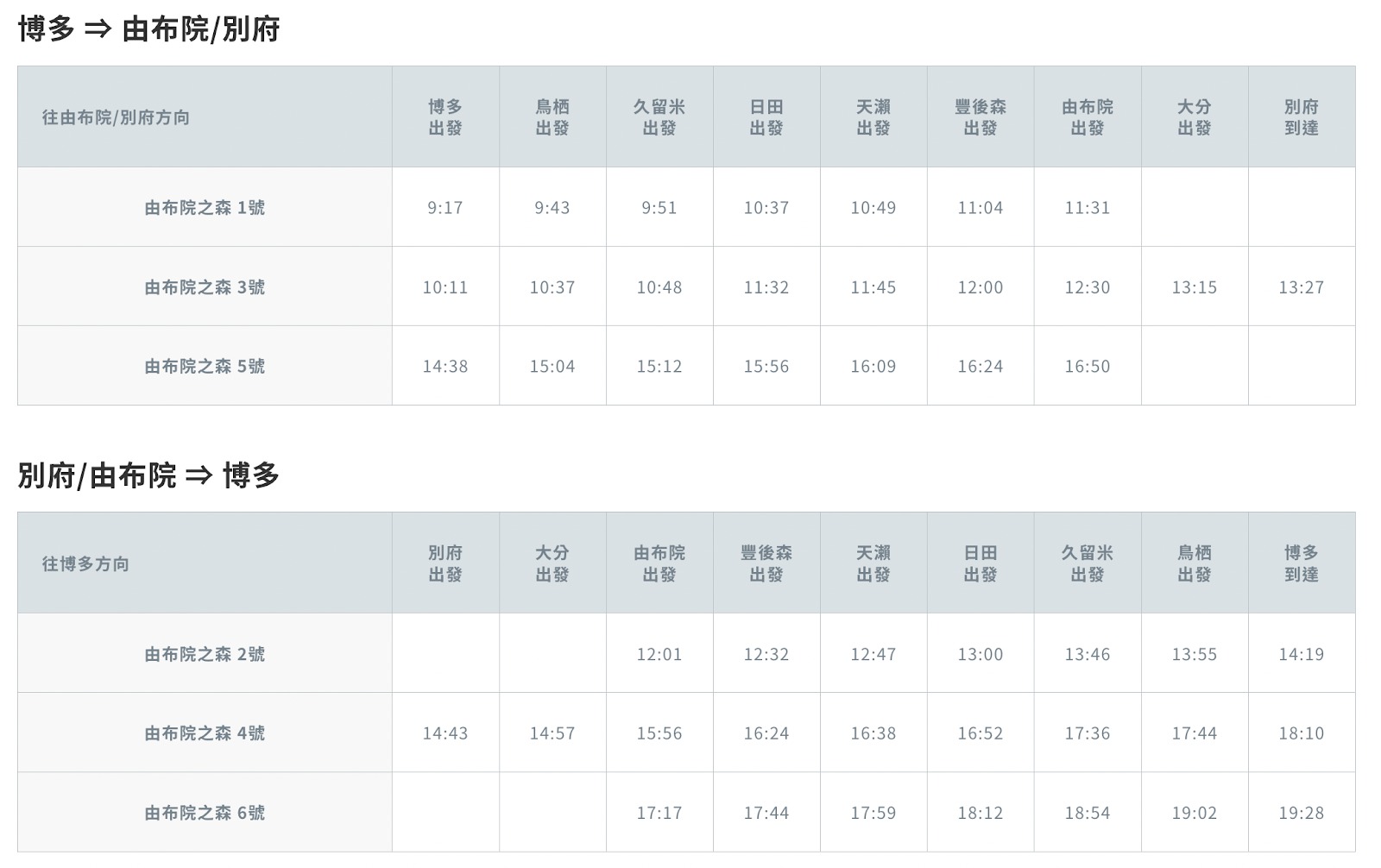
Task: Click the 9:17 Hakata departure time
Action: pyautogui.click(x=445, y=207)
